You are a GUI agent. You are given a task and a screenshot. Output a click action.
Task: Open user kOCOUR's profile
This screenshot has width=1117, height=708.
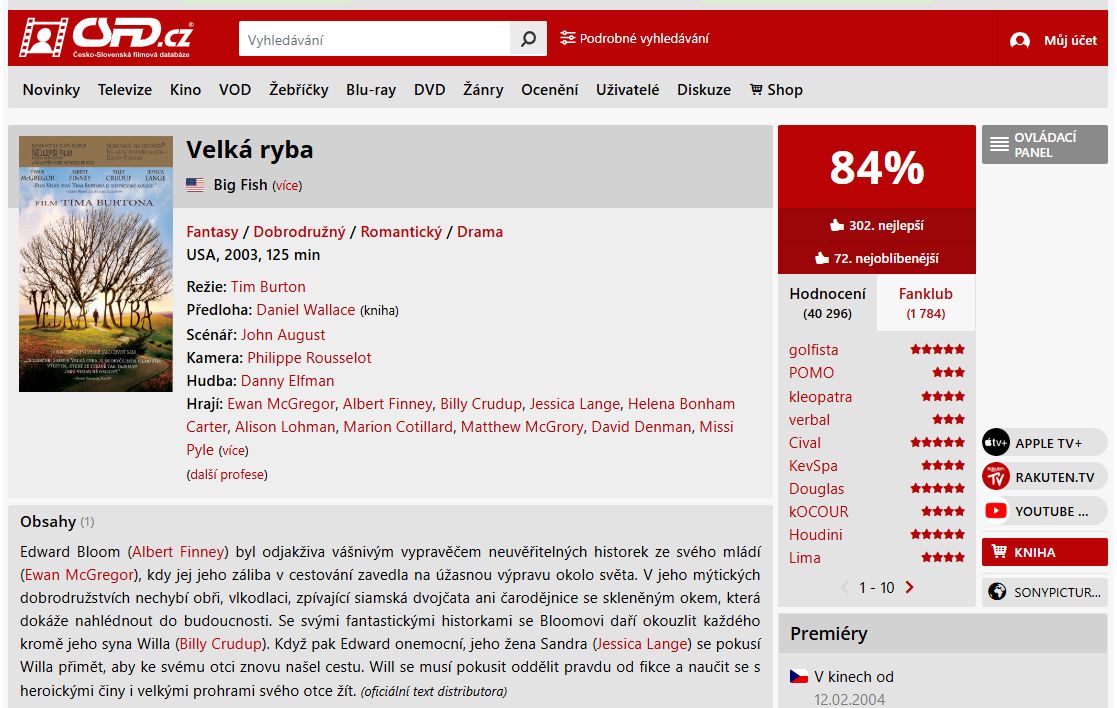click(819, 511)
